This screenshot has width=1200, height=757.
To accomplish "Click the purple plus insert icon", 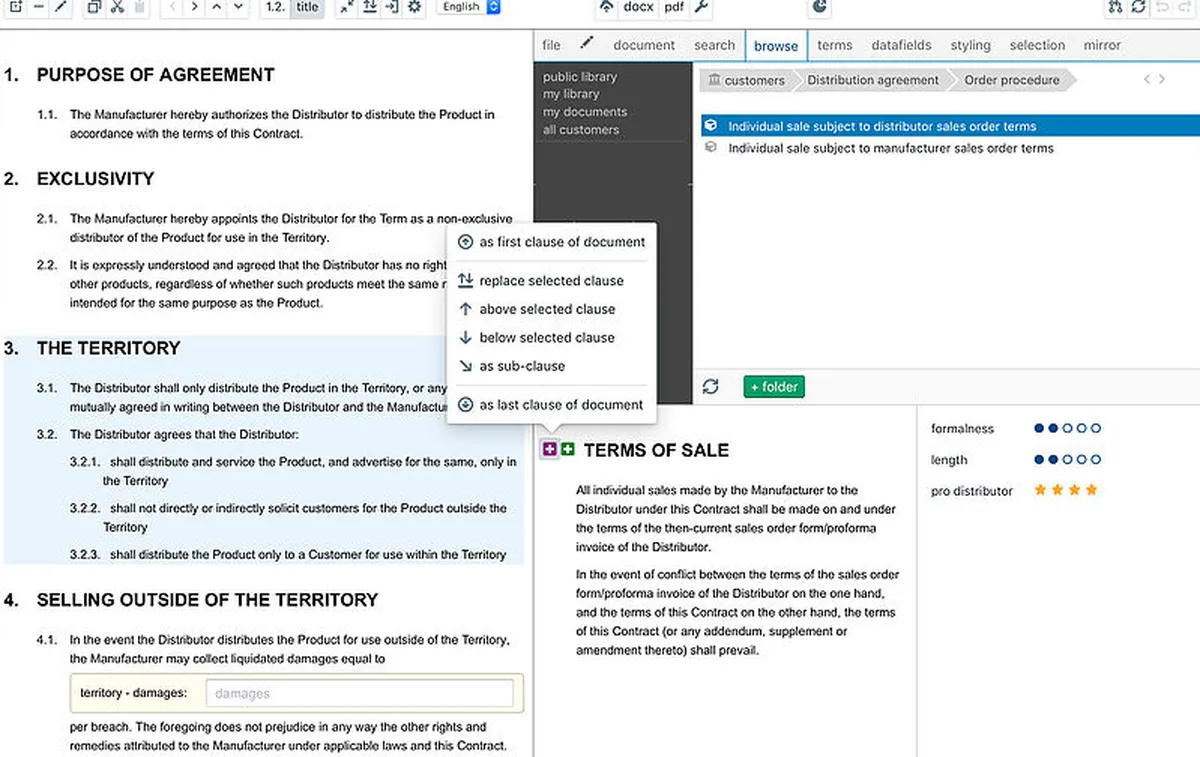I will (x=550, y=450).
